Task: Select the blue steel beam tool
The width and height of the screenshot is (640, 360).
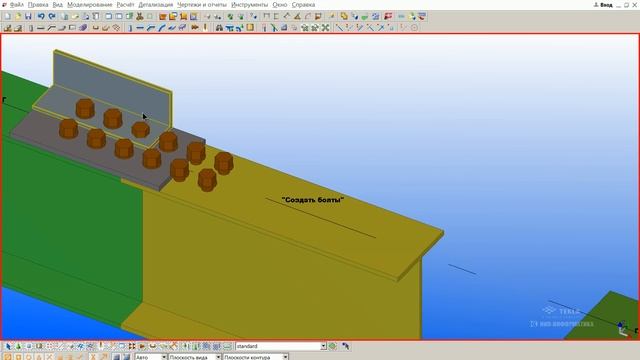Action: 140,28
